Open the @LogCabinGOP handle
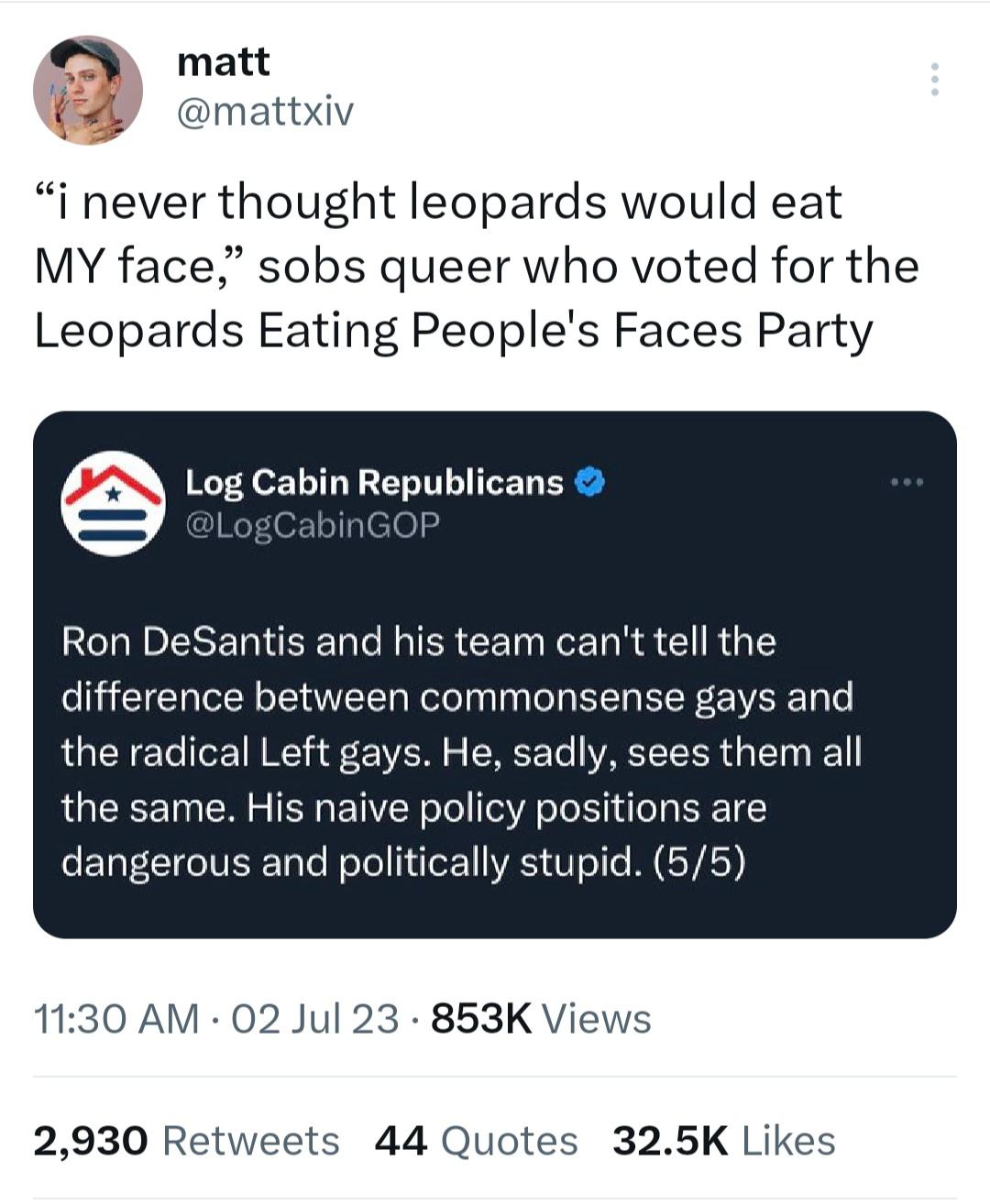This screenshot has height=1204, width=990. pos(313,524)
